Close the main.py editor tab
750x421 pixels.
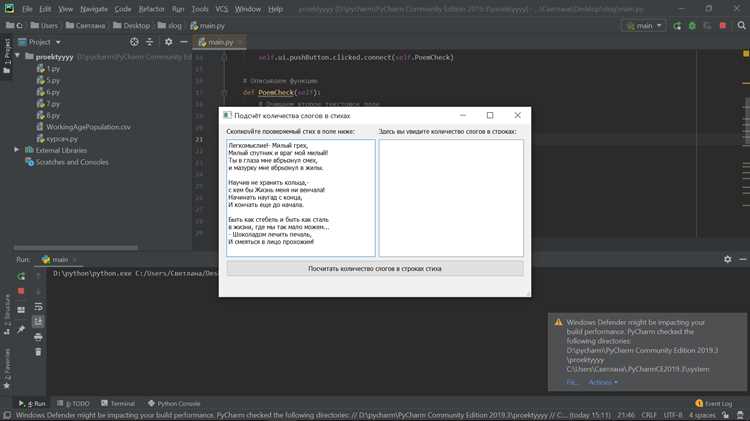click(240, 42)
